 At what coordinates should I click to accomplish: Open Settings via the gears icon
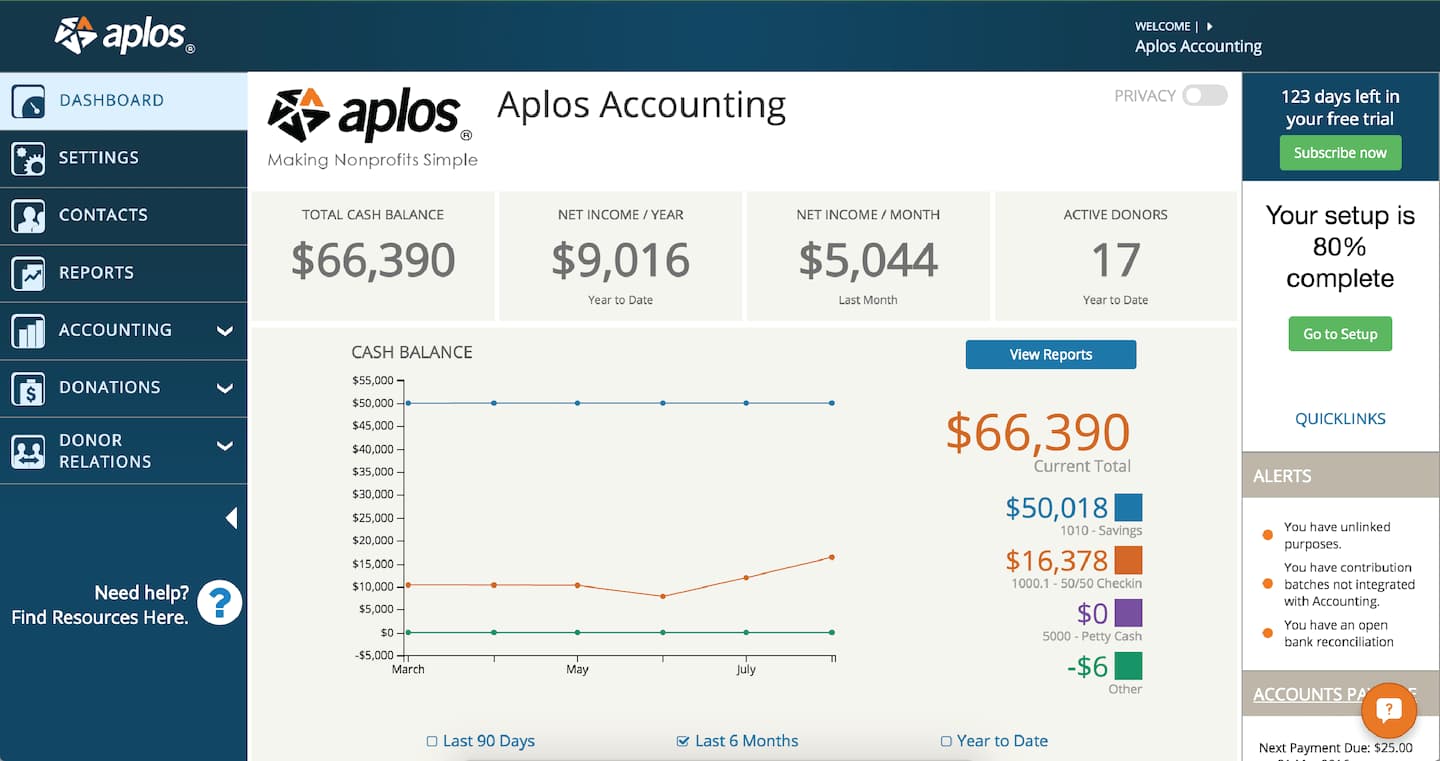28,158
